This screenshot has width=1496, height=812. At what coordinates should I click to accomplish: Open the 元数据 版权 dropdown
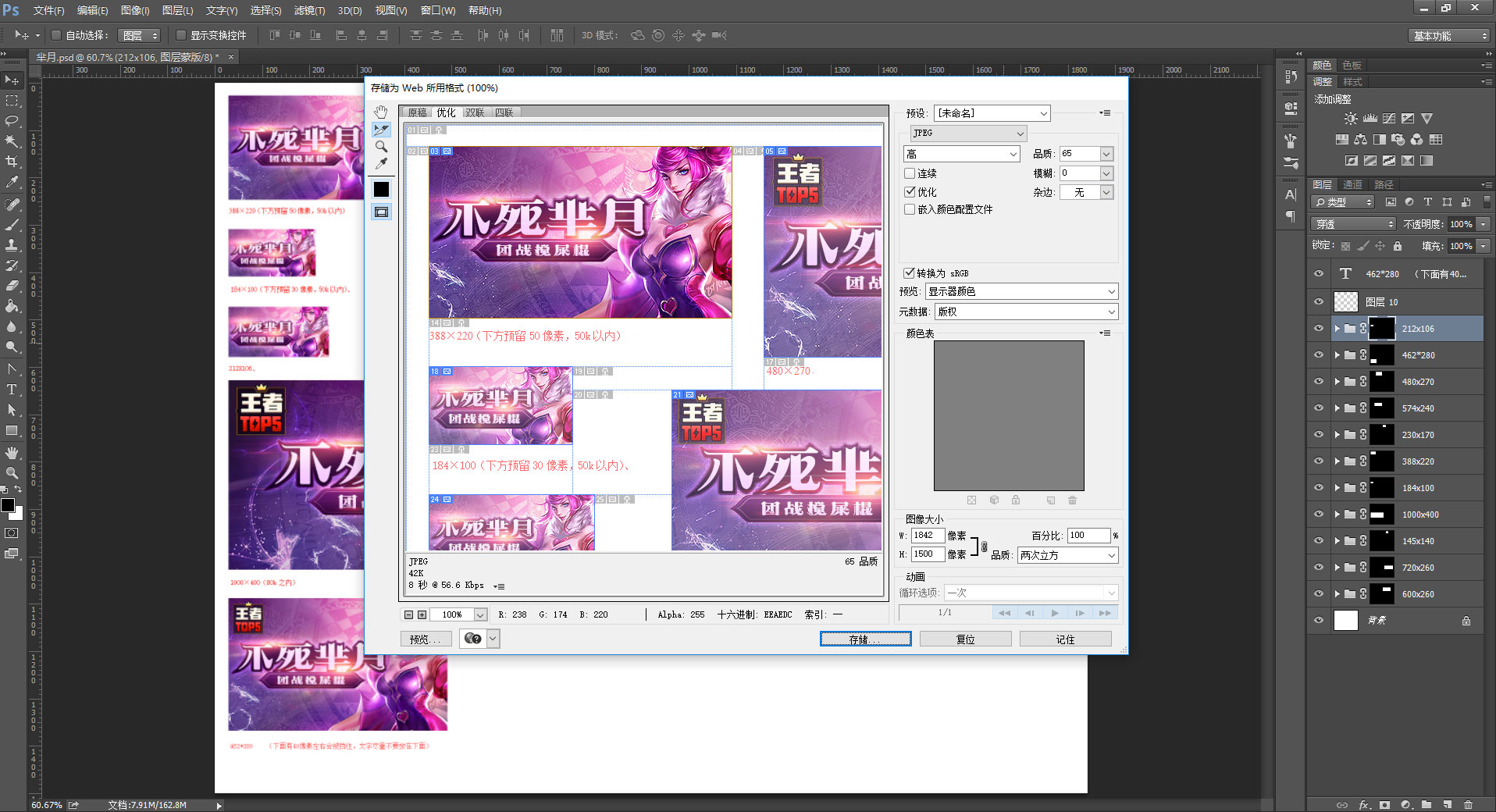[1027, 312]
